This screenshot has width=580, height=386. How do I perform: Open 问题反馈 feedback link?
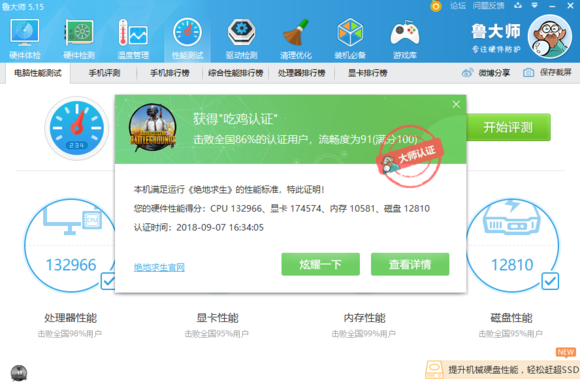(488, 6)
